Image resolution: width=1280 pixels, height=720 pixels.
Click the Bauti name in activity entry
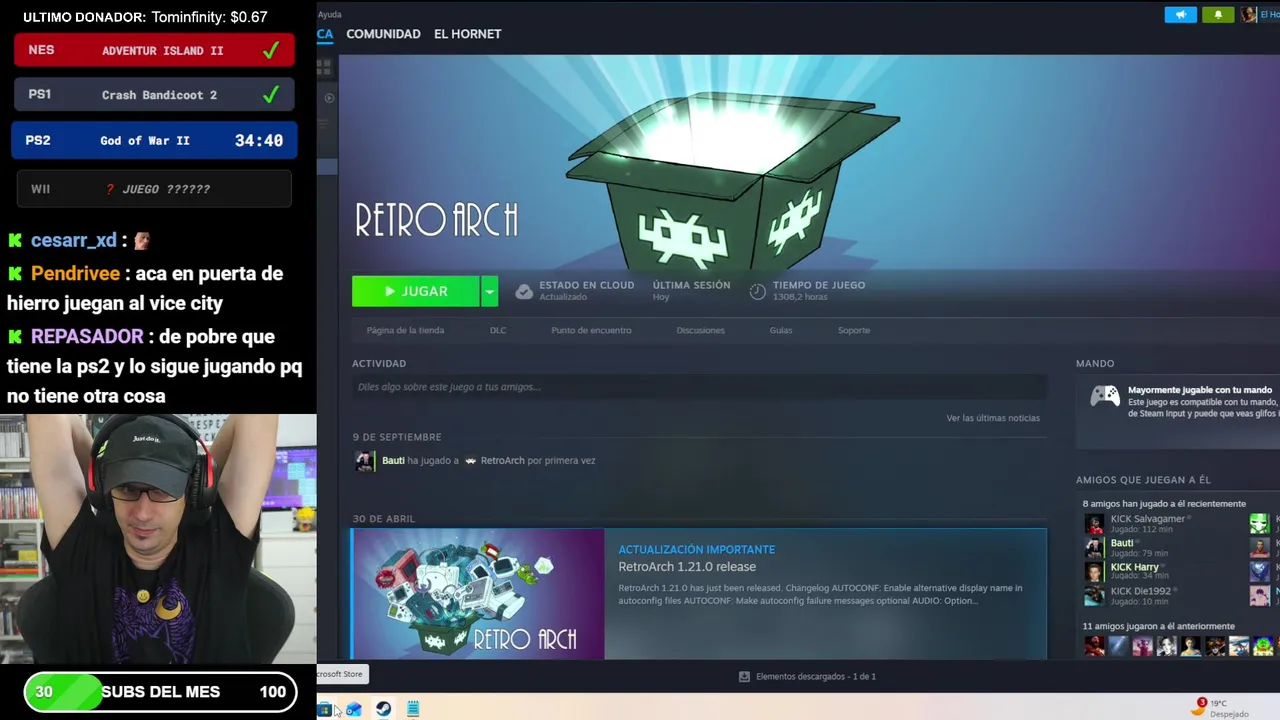pyautogui.click(x=393, y=461)
